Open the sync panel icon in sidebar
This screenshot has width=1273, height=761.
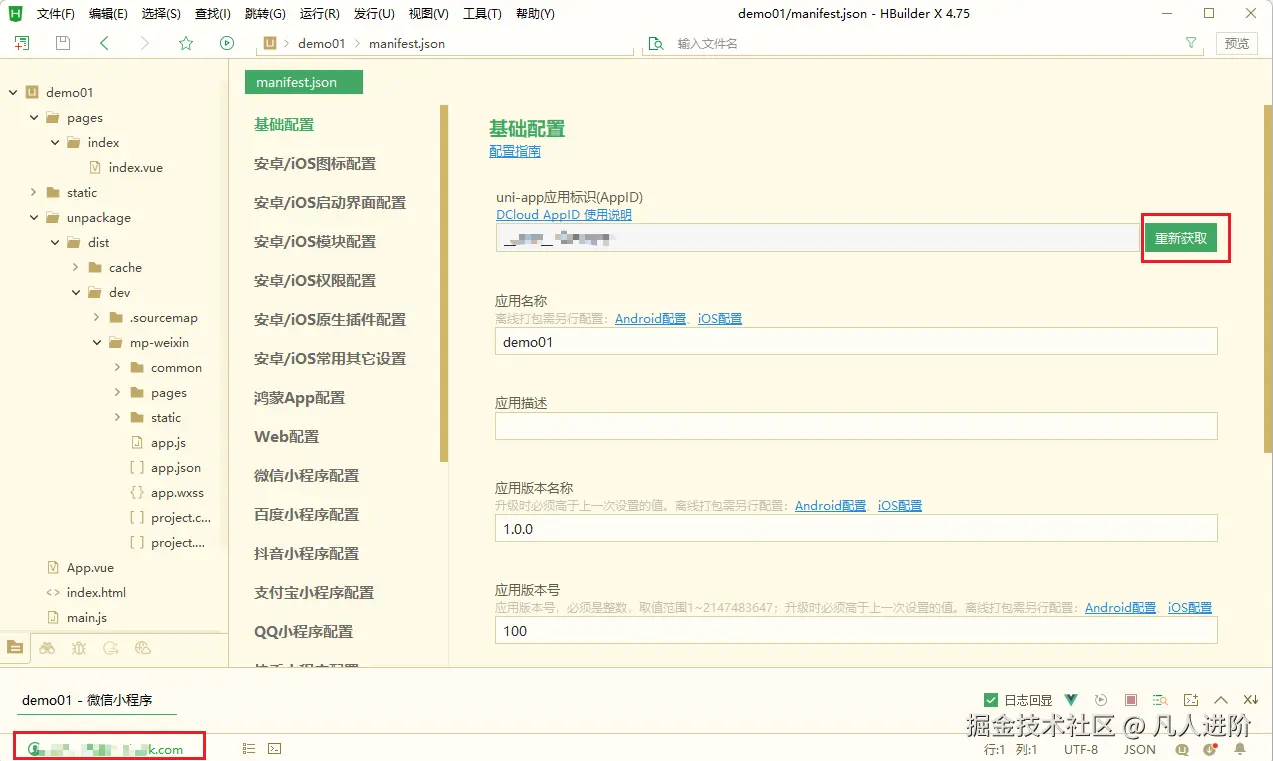tap(111, 648)
